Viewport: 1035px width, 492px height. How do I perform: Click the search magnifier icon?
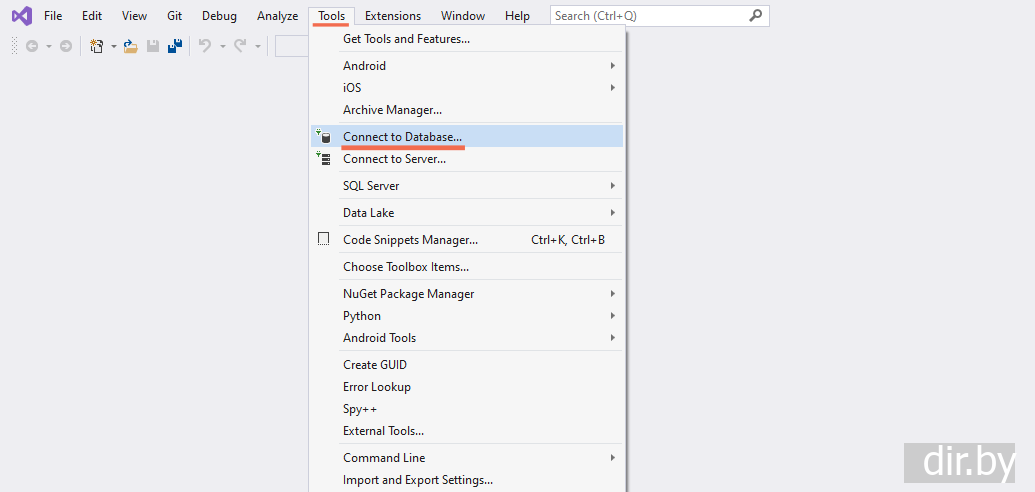(755, 16)
